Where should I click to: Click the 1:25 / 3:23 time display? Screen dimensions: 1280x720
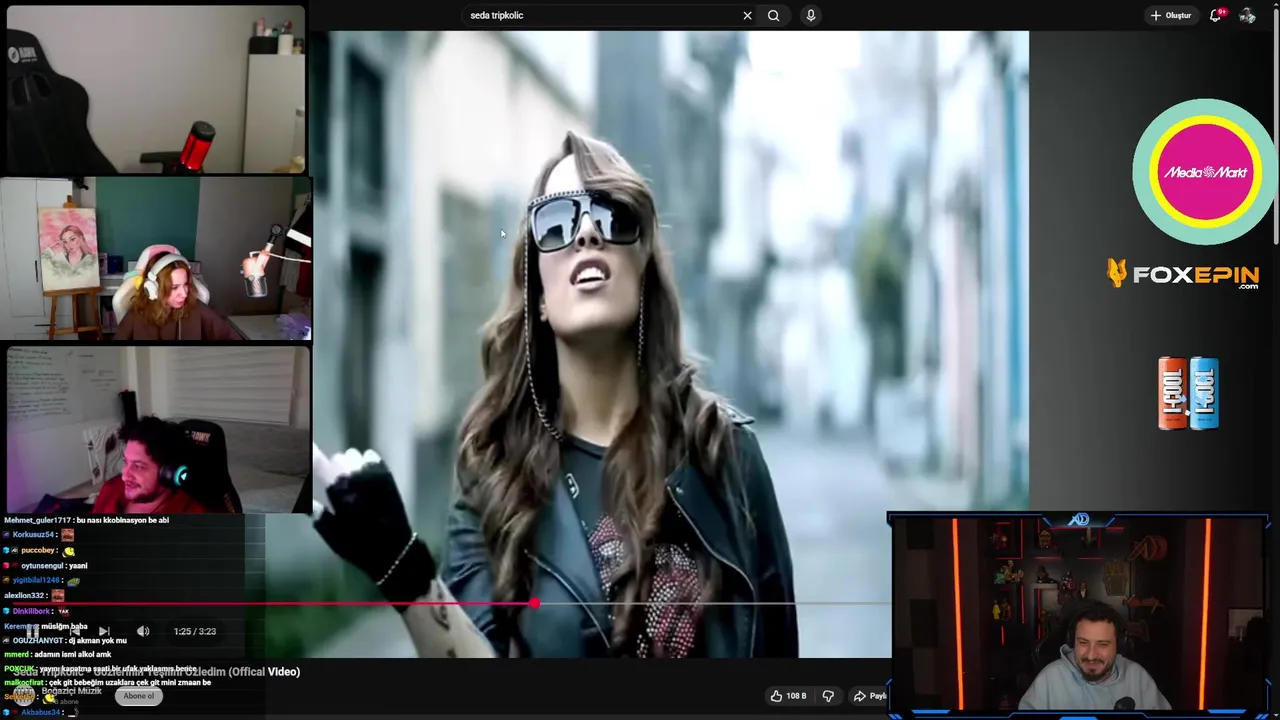195,631
